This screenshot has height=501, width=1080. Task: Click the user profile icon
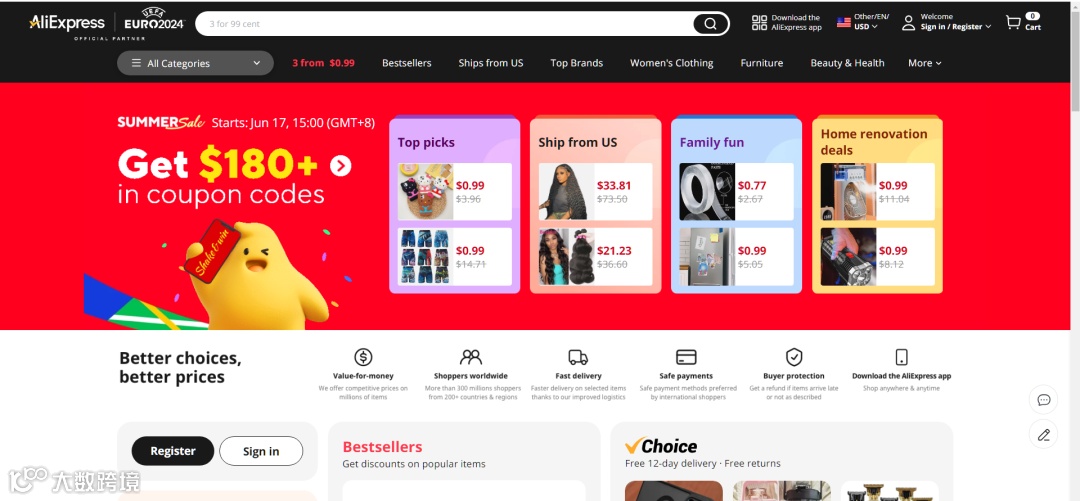(x=908, y=23)
